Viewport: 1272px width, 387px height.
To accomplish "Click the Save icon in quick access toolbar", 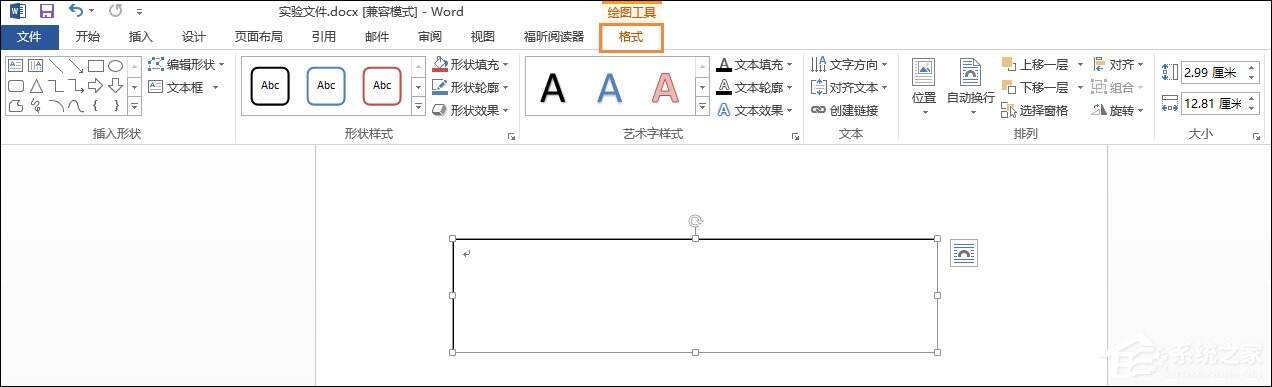I will [x=47, y=11].
